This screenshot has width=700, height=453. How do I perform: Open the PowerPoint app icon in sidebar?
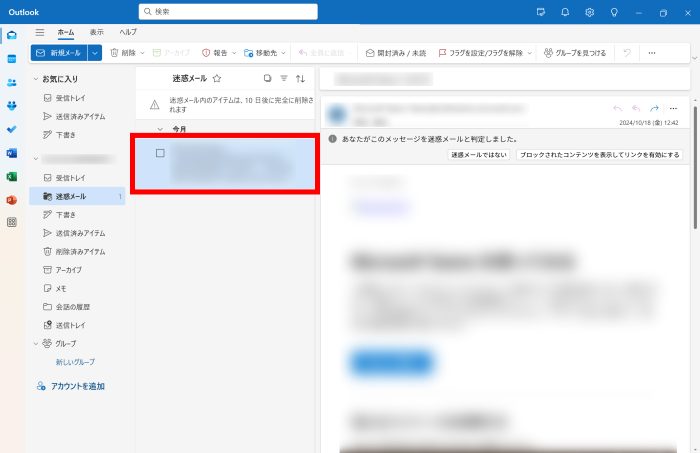pyautogui.click(x=12, y=200)
